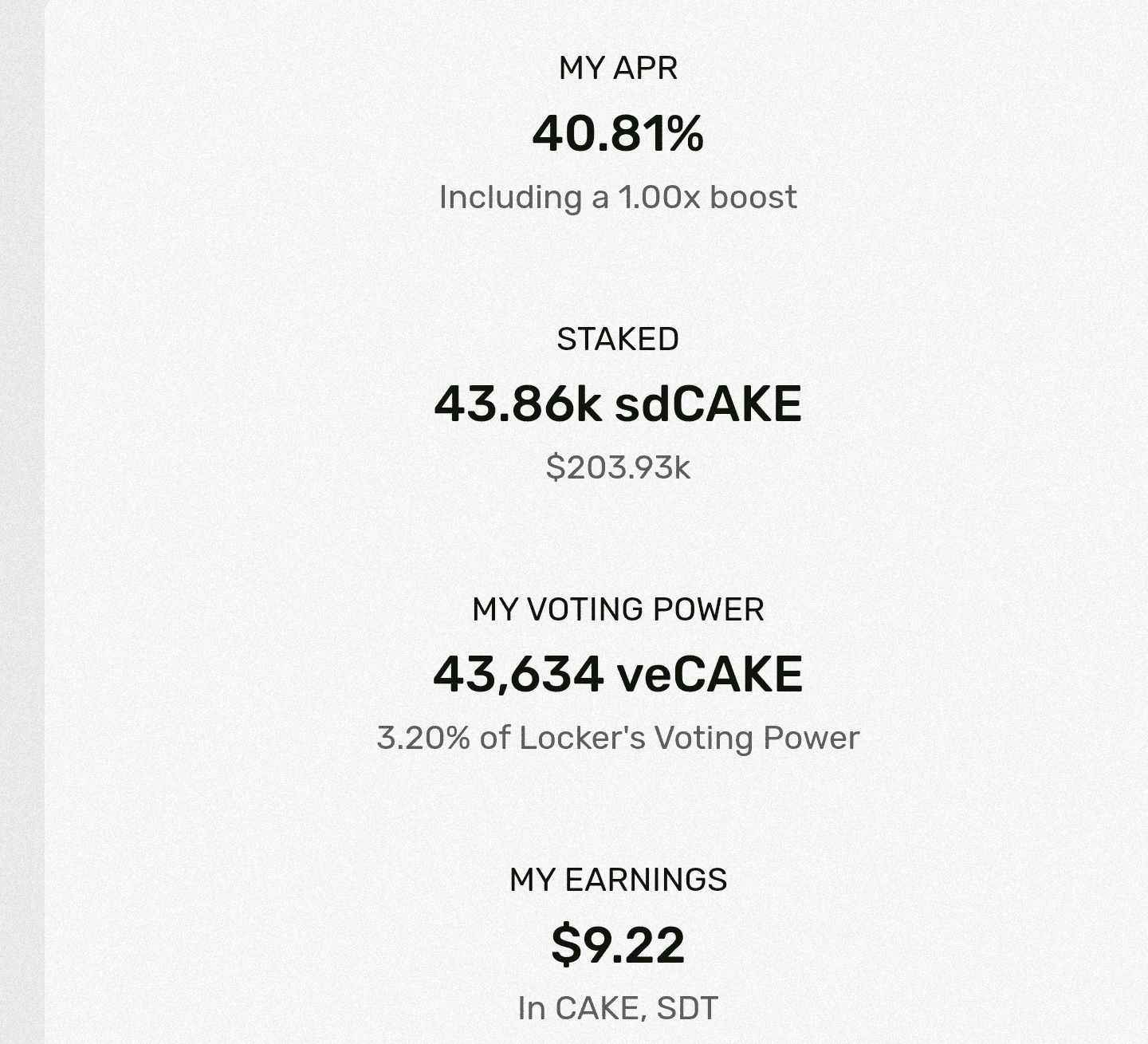
Task: Click SDT in the earnings caption
Action: pos(687,1008)
